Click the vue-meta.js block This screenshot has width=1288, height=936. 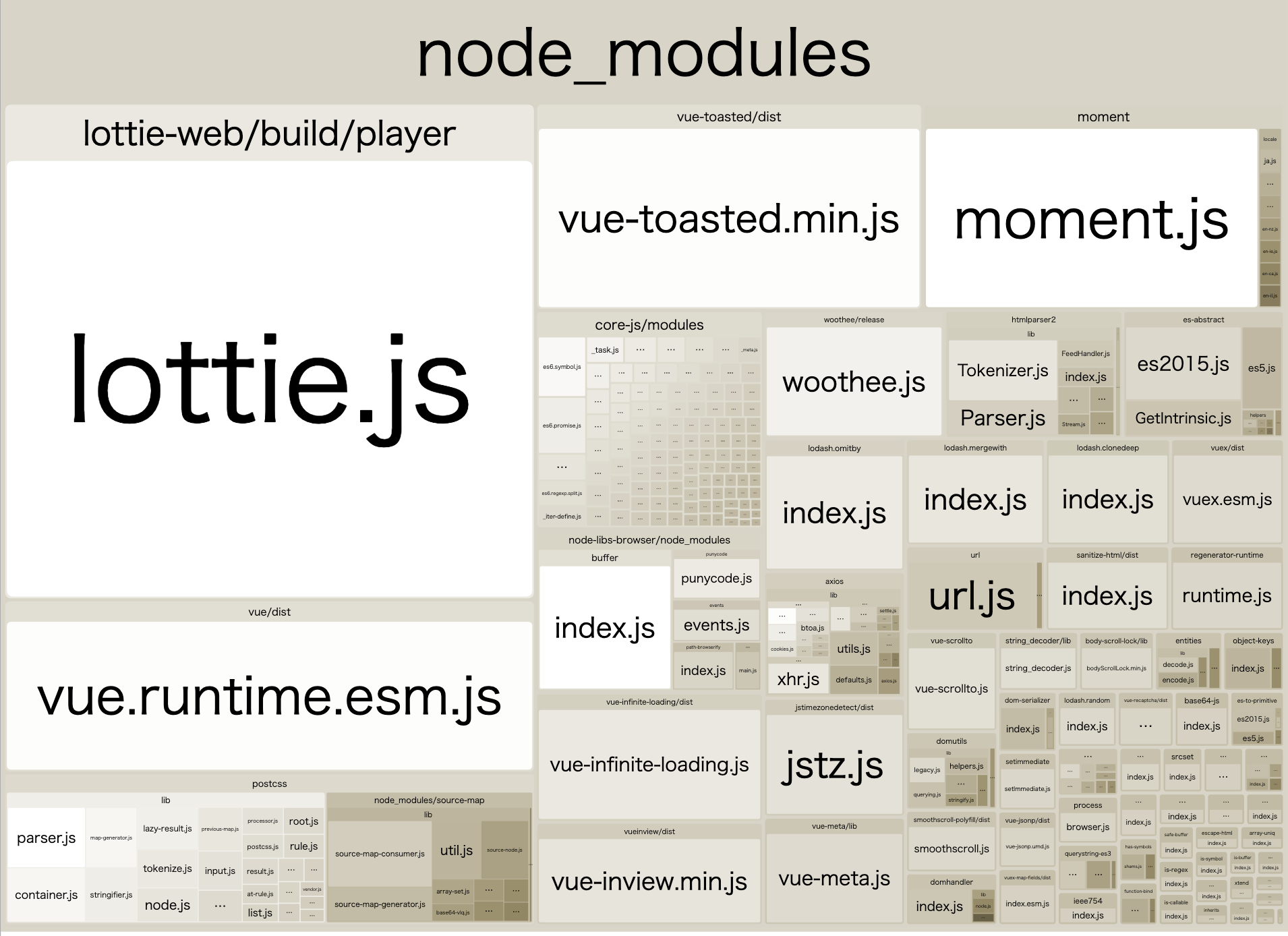(834, 879)
